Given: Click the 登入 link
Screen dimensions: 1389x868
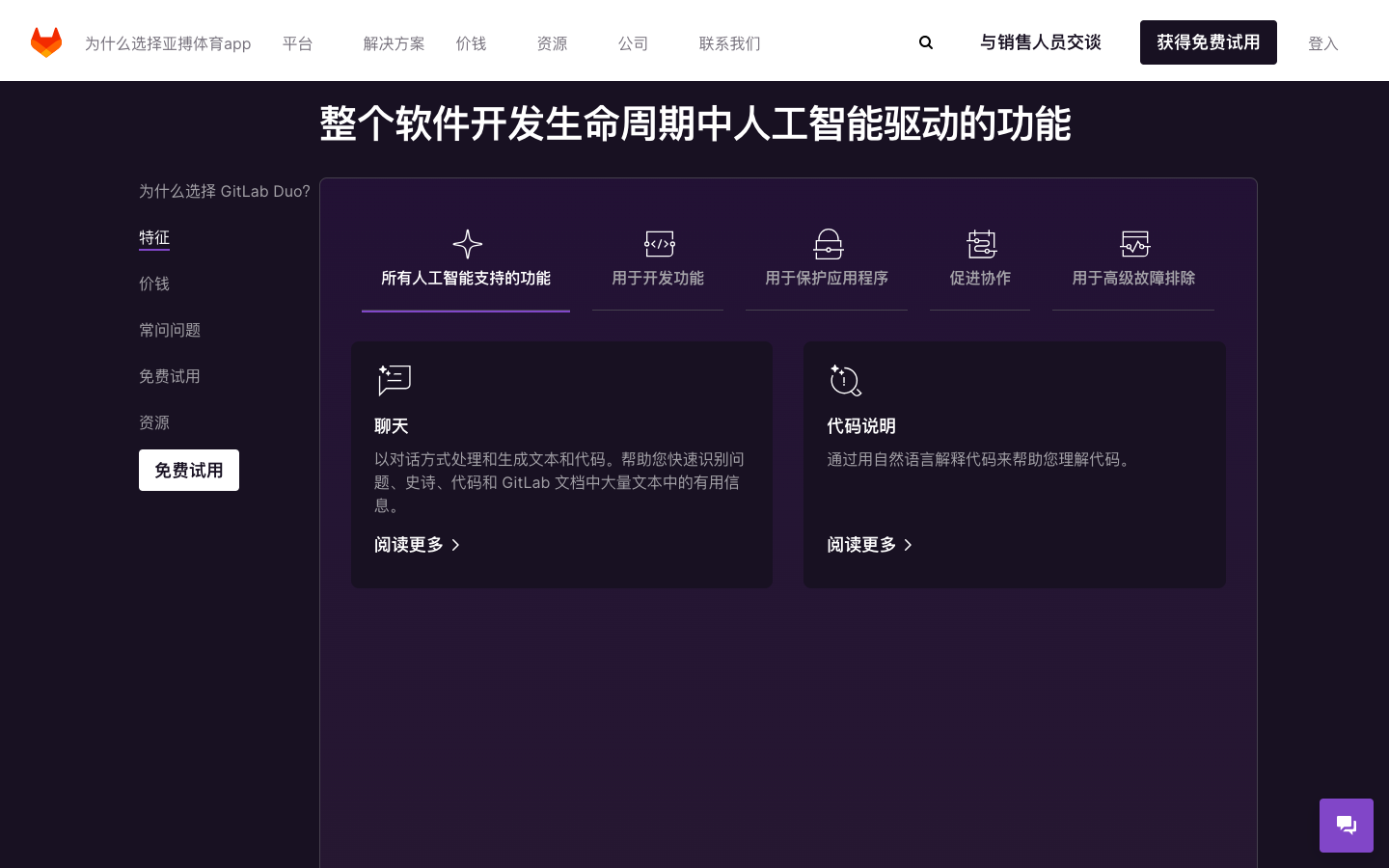Looking at the screenshot, I should pos(1323,43).
